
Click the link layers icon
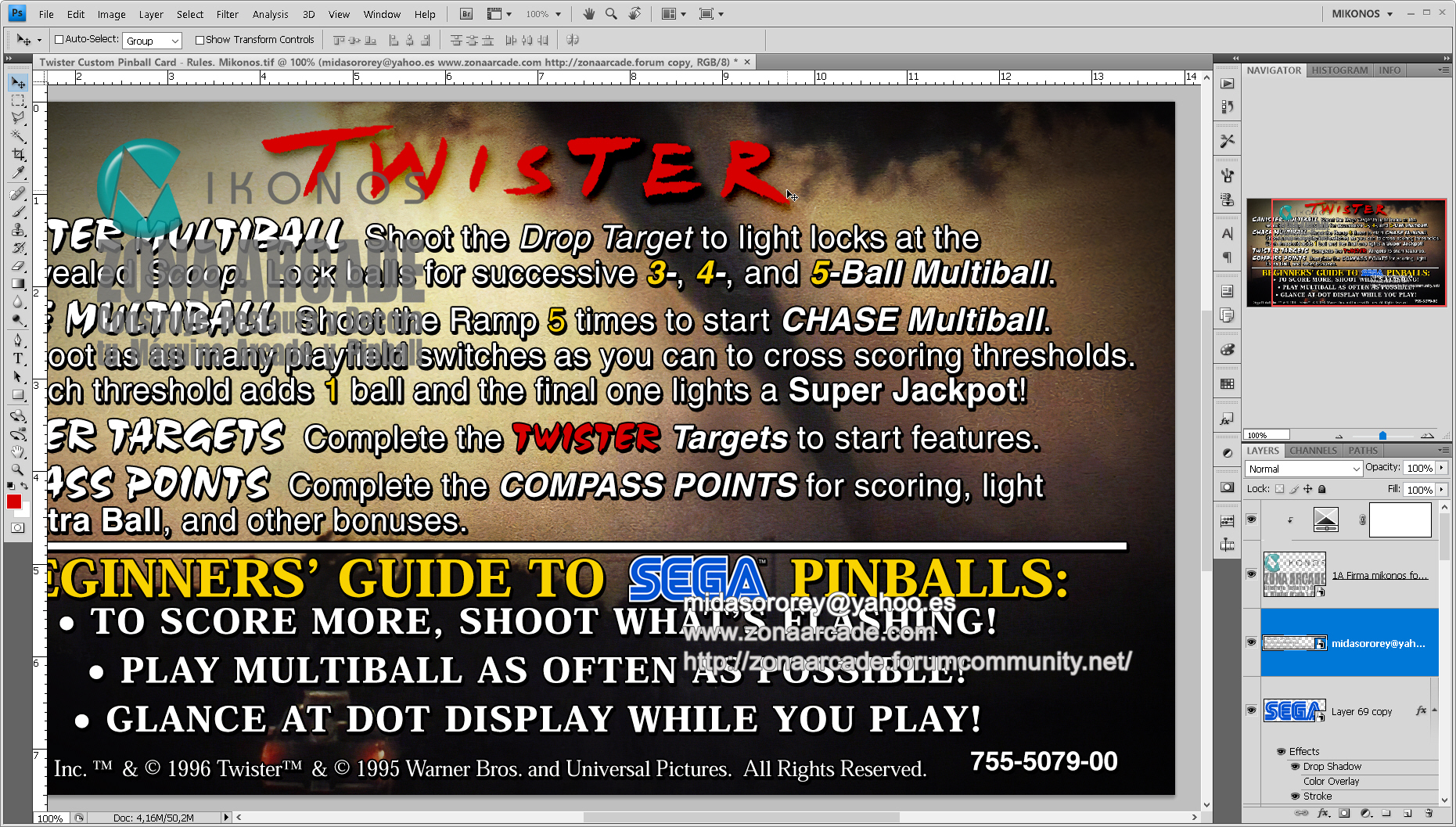pyautogui.click(x=1301, y=814)
